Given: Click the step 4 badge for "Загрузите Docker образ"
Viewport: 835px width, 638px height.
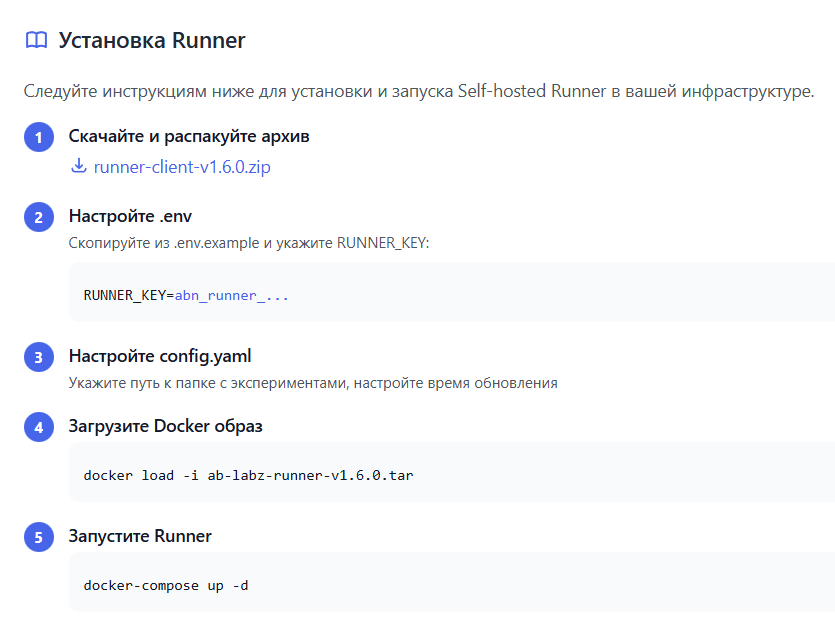Looking at the screenshot, I should coord(38,427).
